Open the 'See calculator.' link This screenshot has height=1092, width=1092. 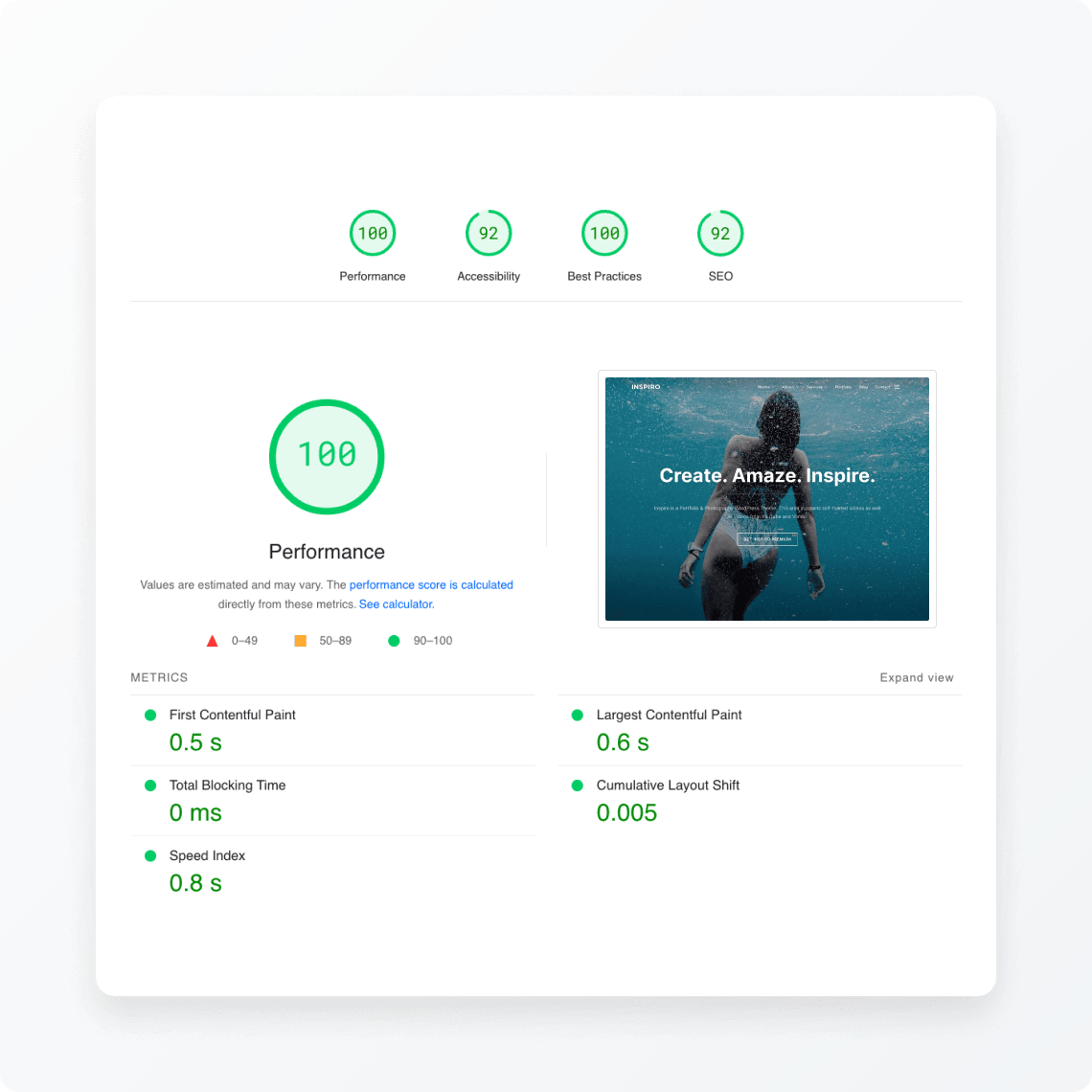click(x=397, y=604)
